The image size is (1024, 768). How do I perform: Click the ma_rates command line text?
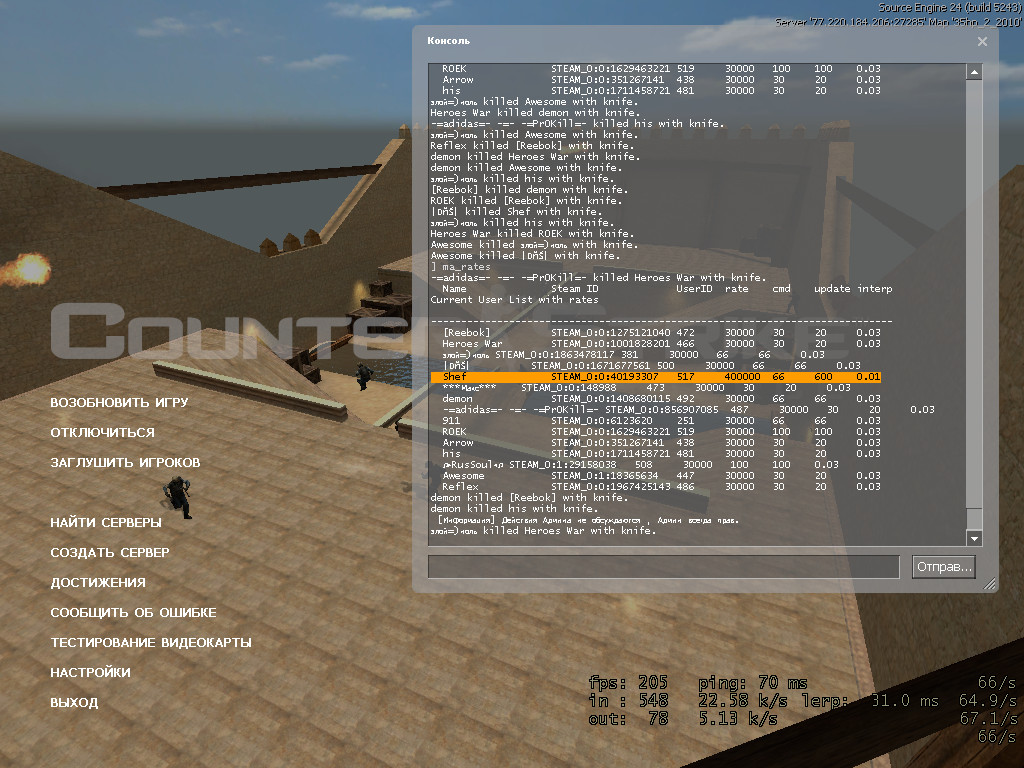[x=461, y=266]
